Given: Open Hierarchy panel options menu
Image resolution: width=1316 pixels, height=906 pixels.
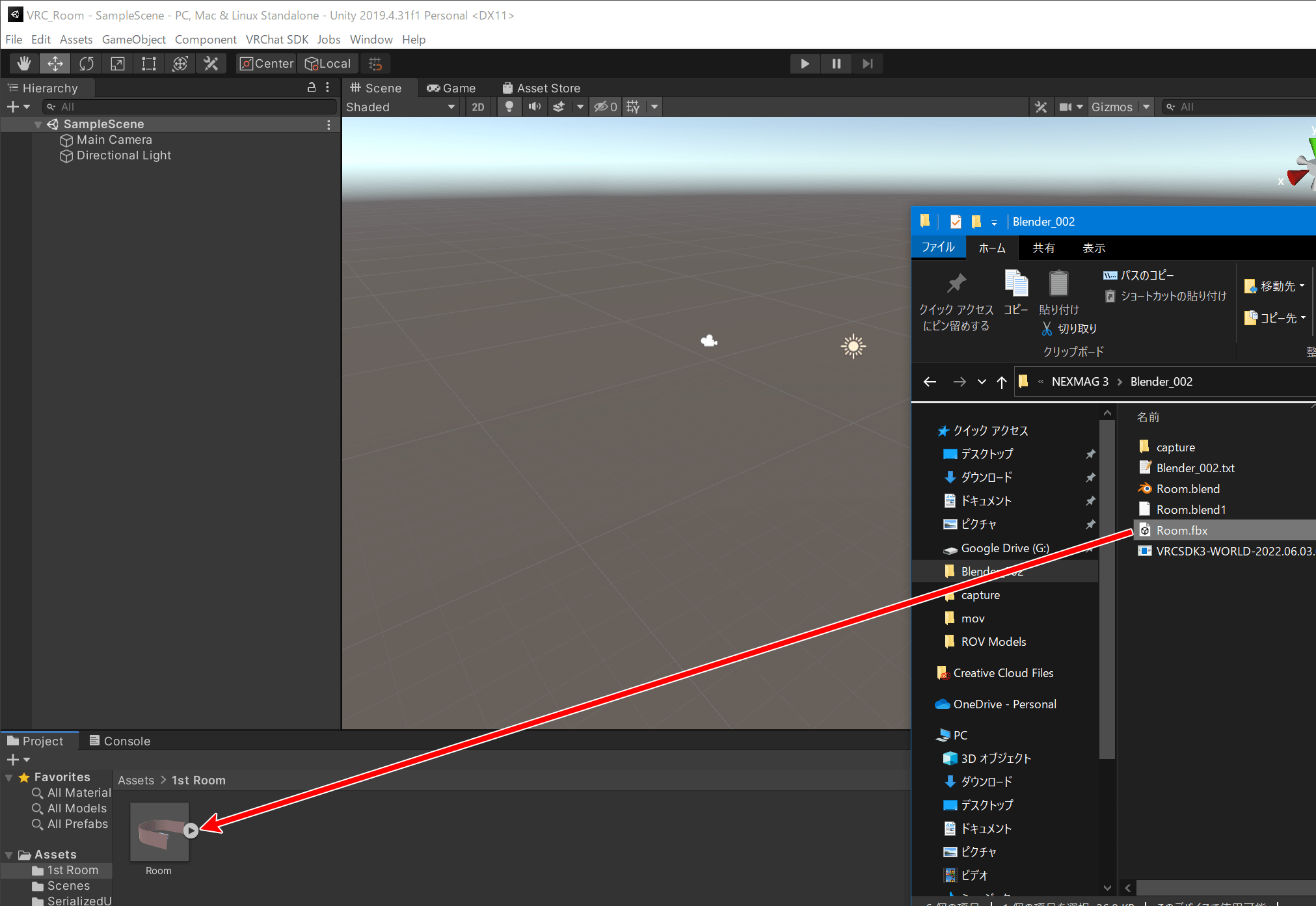Looking at the screenshot, I should [x=327, y=87].
